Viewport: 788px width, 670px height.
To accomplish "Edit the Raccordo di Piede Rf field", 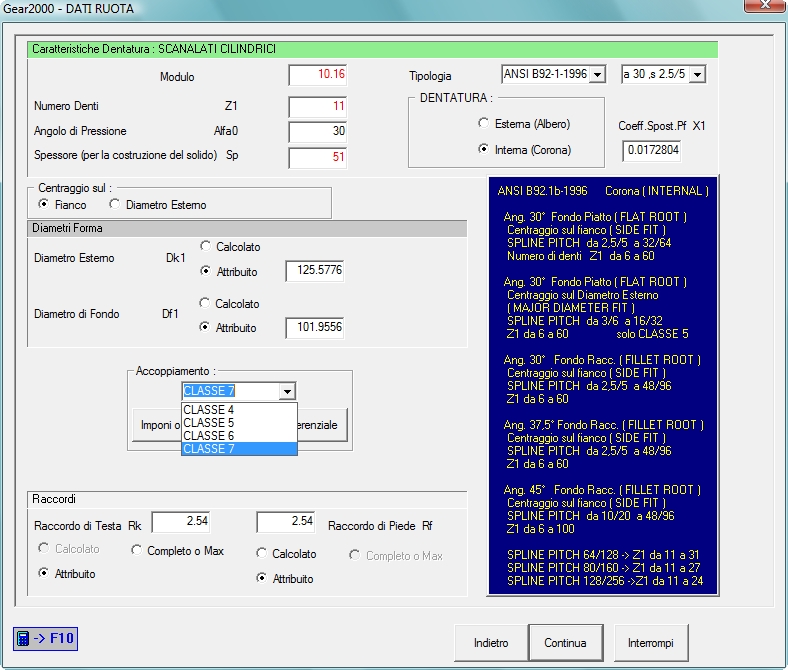I will pyautogui.click(x=285, y=521).
